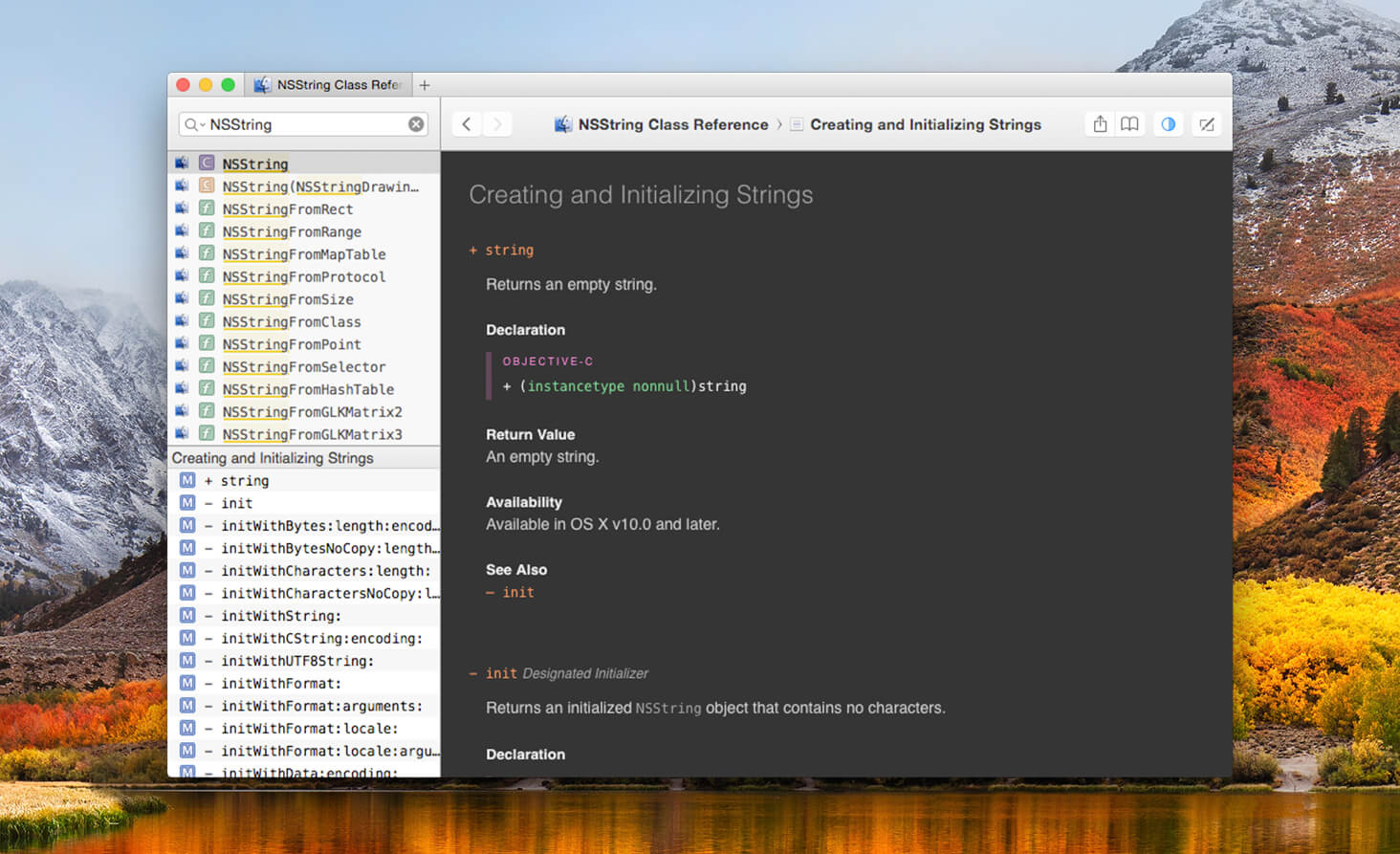The height and width of the screenshot is (854, 1400).
Task: Go forward with the right chevron
Action: pos(497,124)
